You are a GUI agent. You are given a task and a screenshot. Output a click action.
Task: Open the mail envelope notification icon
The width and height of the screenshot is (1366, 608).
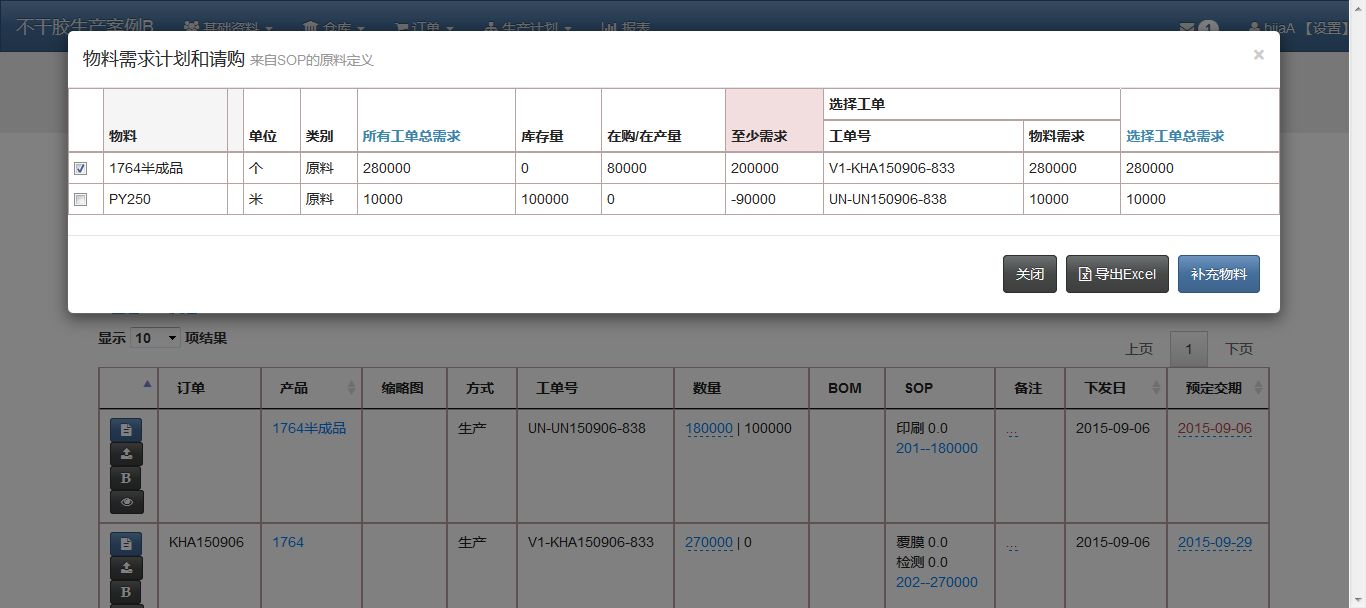coord(1187,28)
